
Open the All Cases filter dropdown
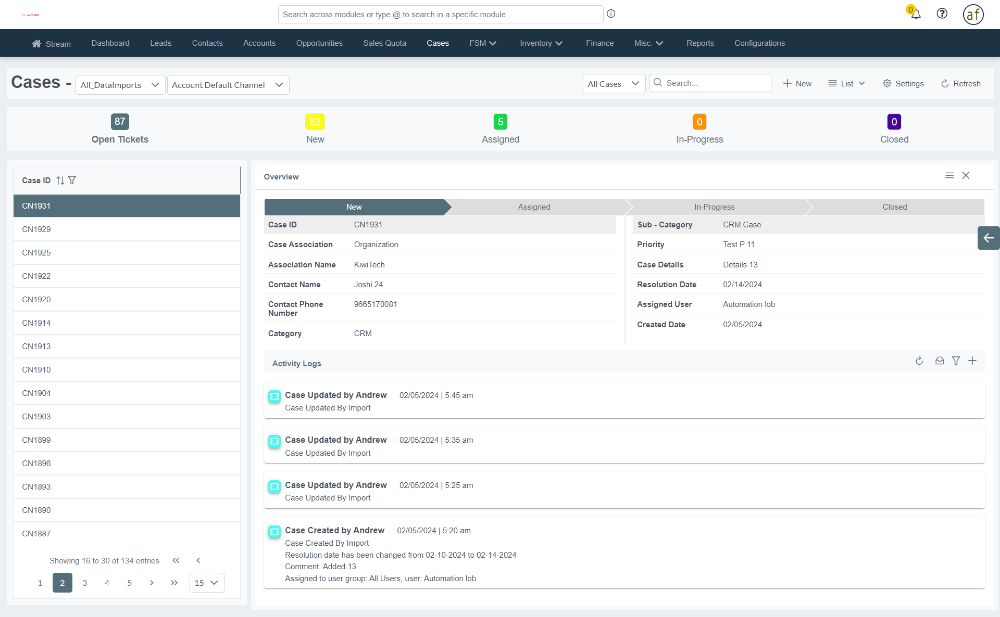click(x=613, y=84)
